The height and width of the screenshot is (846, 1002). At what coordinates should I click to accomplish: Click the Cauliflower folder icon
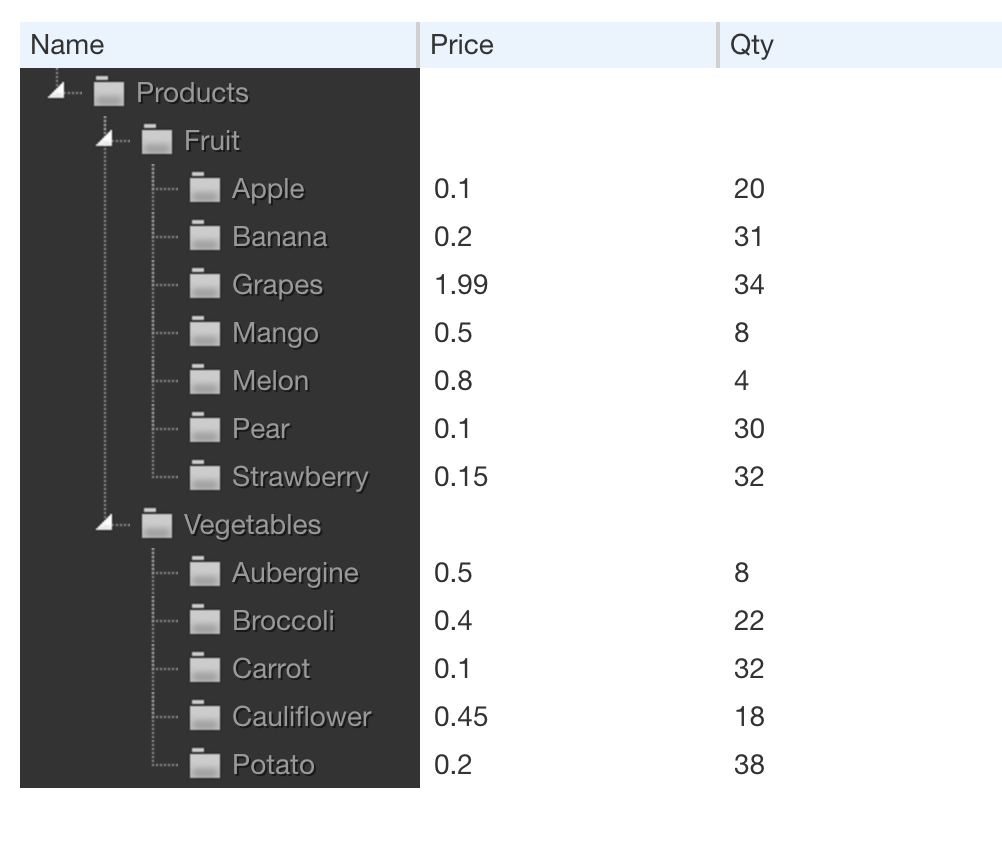pos(204,716)
